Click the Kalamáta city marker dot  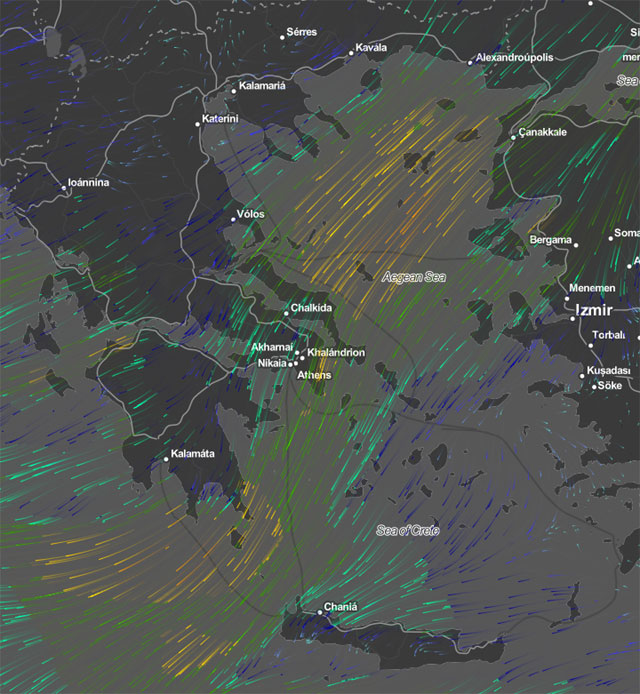click(166, 459)
